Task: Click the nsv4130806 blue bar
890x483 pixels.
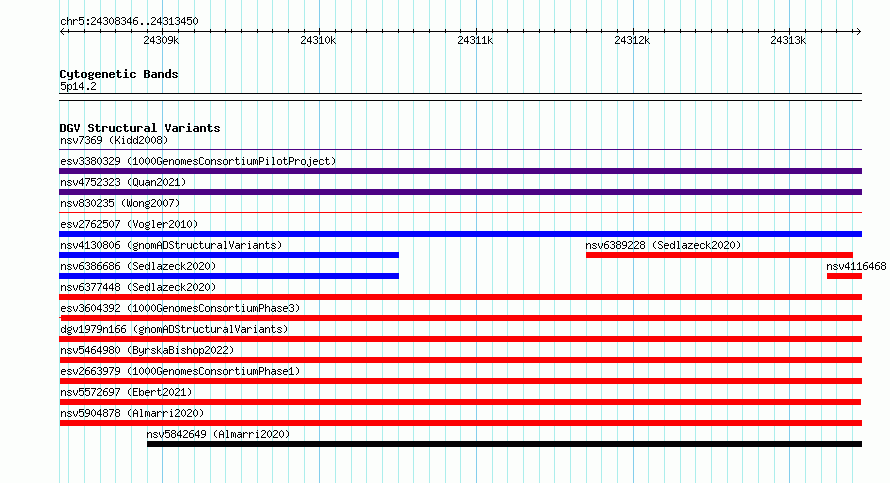Action: click(x=229, y=255)
